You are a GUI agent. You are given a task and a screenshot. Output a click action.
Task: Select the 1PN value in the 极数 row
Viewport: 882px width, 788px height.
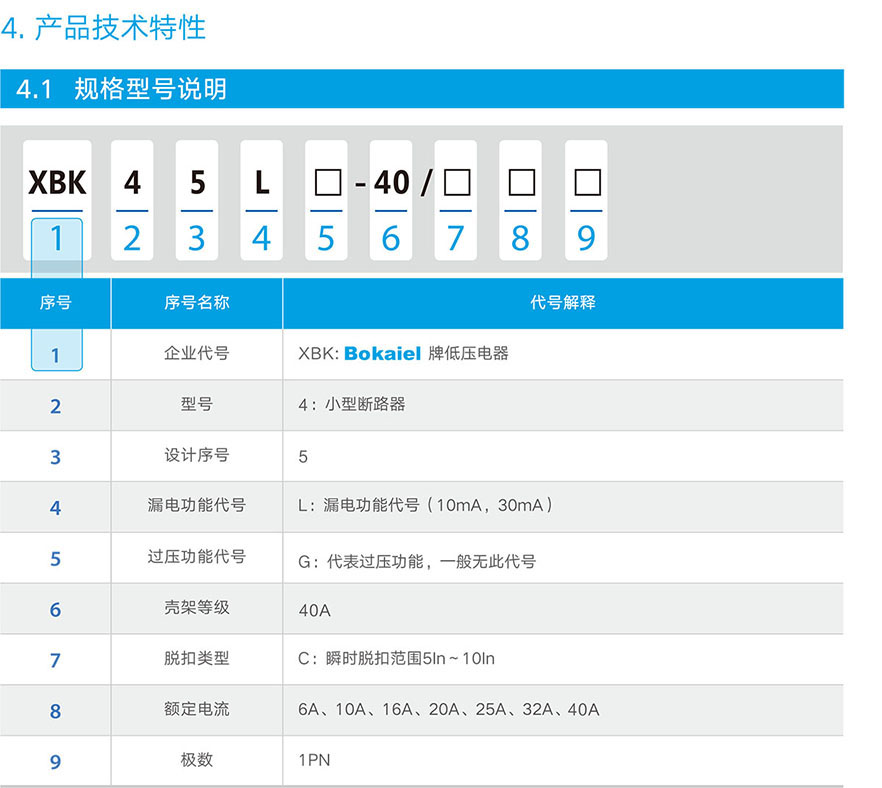314,760
